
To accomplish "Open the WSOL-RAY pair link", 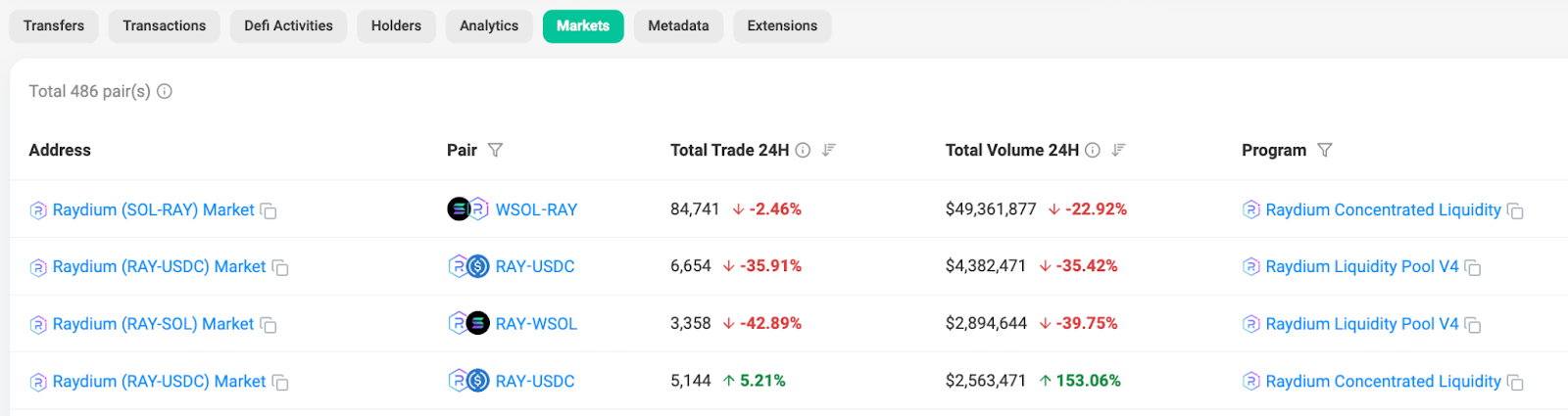I will click(536, 209).
